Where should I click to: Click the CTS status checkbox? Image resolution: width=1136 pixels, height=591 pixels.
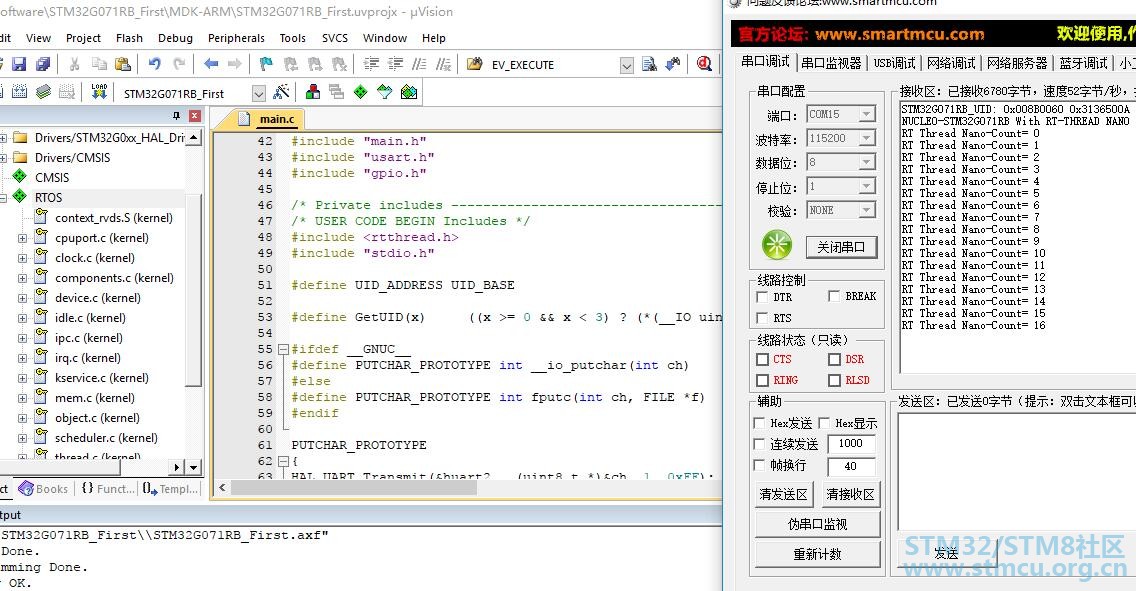click(762, 359)
